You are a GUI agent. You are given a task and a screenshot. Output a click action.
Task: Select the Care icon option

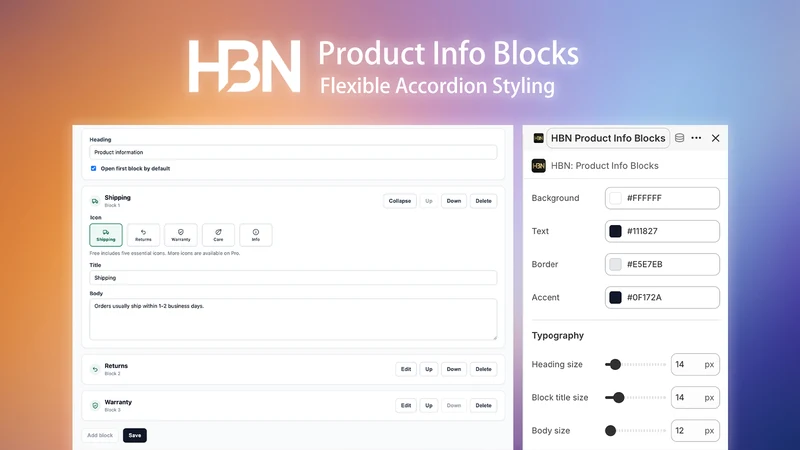coord(218,235)
